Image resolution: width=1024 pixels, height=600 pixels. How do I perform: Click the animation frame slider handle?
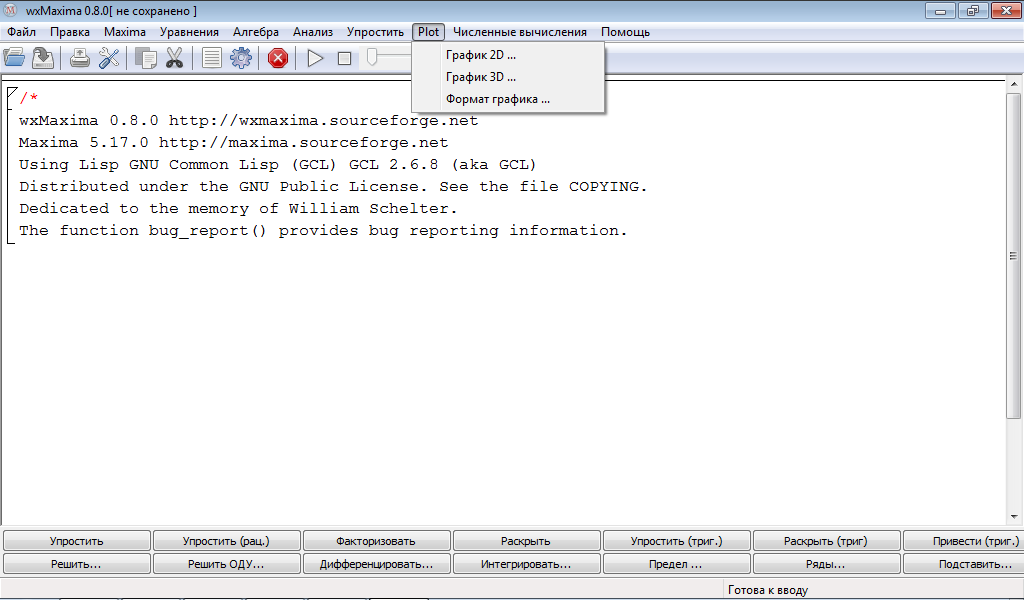click(372, 57)
